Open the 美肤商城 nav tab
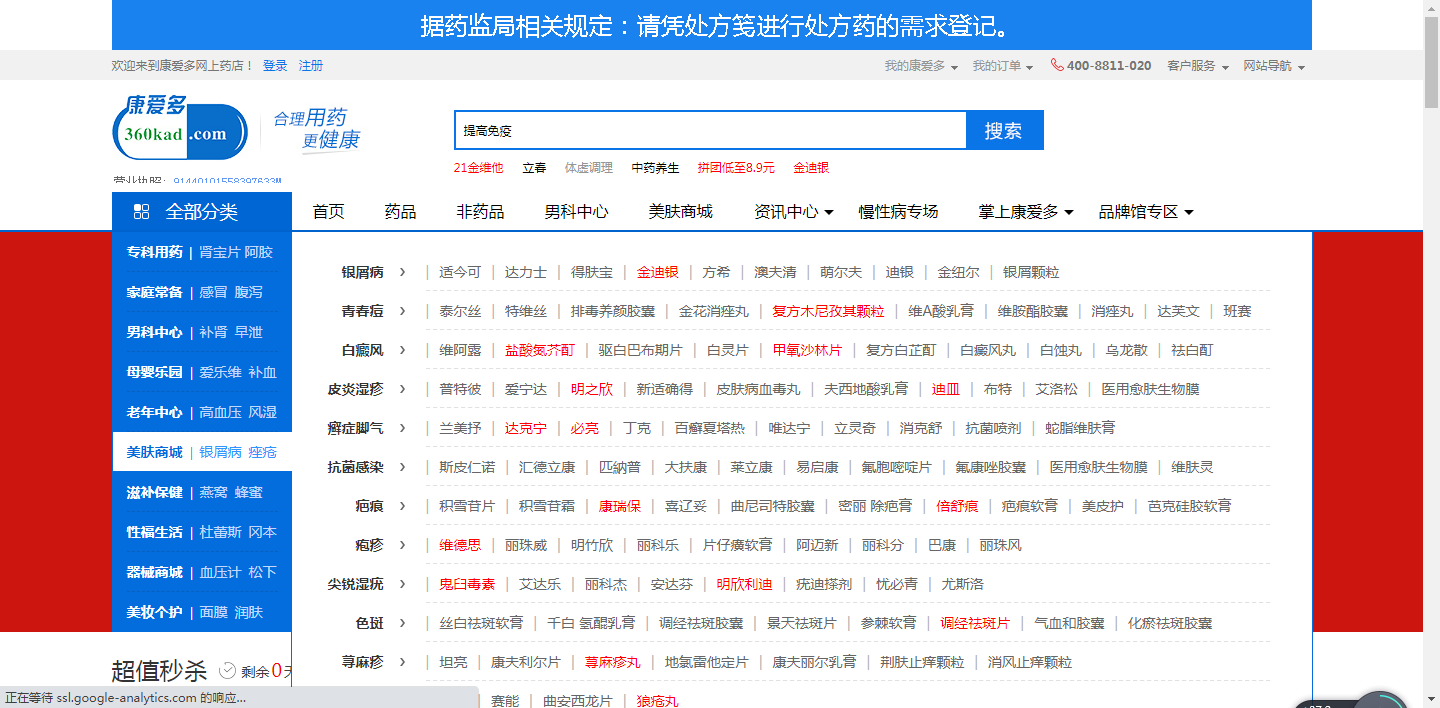1440x708 pixels. [x=680, y=212]
